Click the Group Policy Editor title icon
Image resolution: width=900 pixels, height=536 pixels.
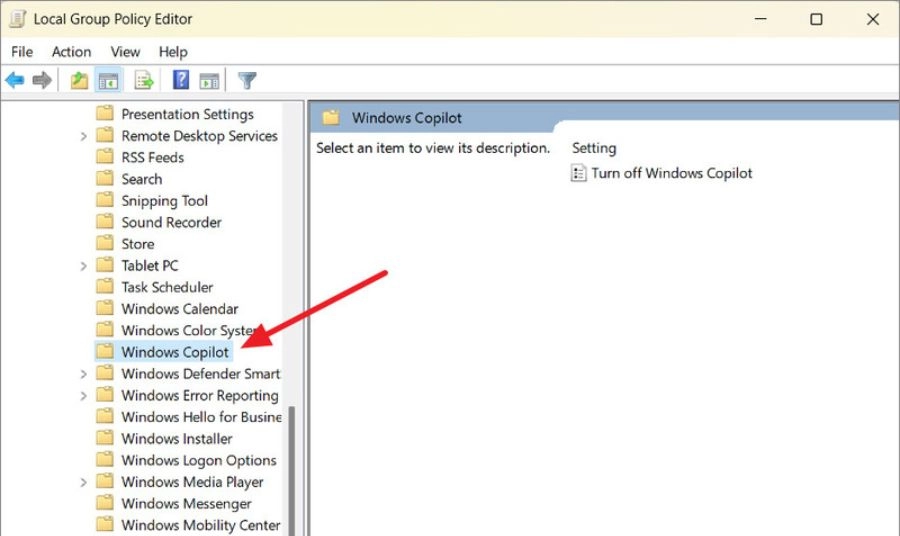click(18, 19)
